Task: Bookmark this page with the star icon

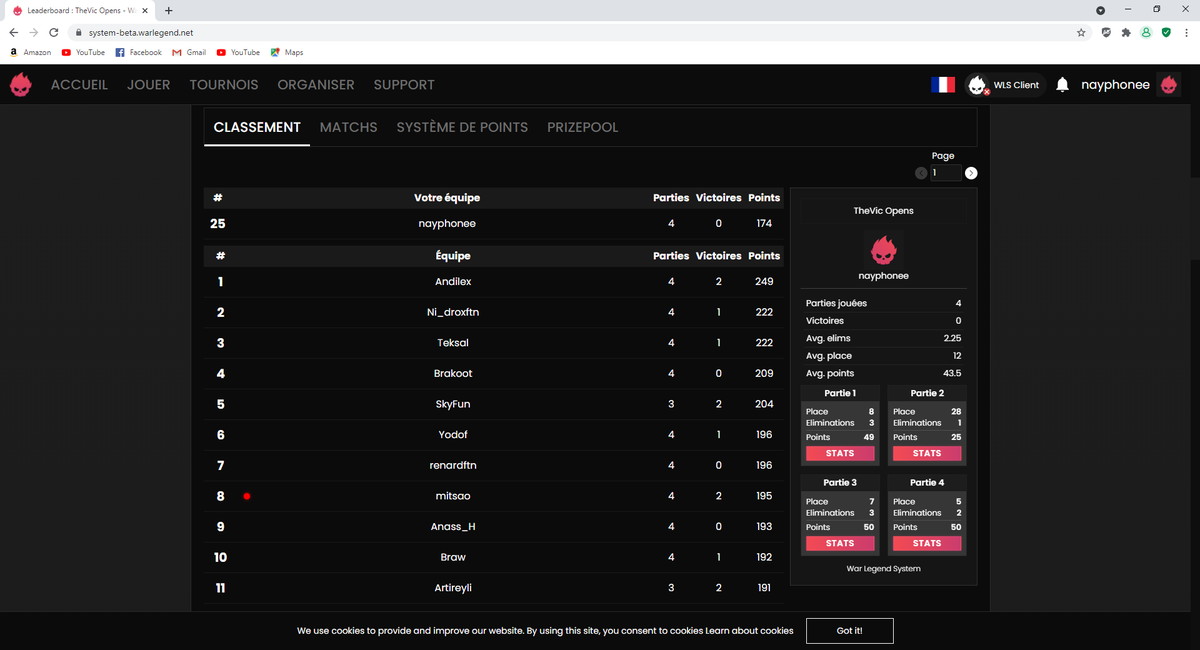Action: (1081, 32)
